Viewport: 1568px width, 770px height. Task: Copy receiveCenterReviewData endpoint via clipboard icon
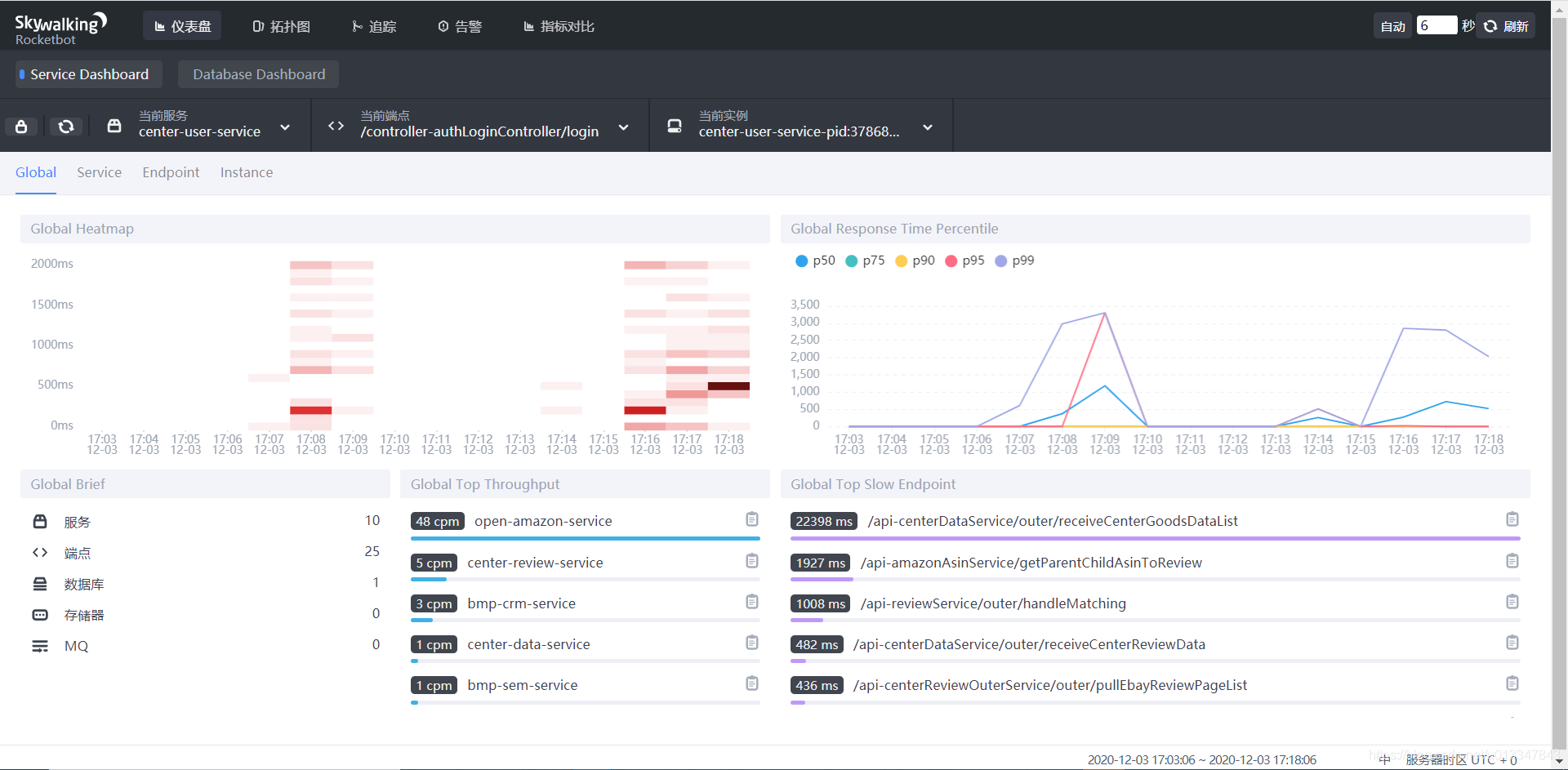point(1512,643)
